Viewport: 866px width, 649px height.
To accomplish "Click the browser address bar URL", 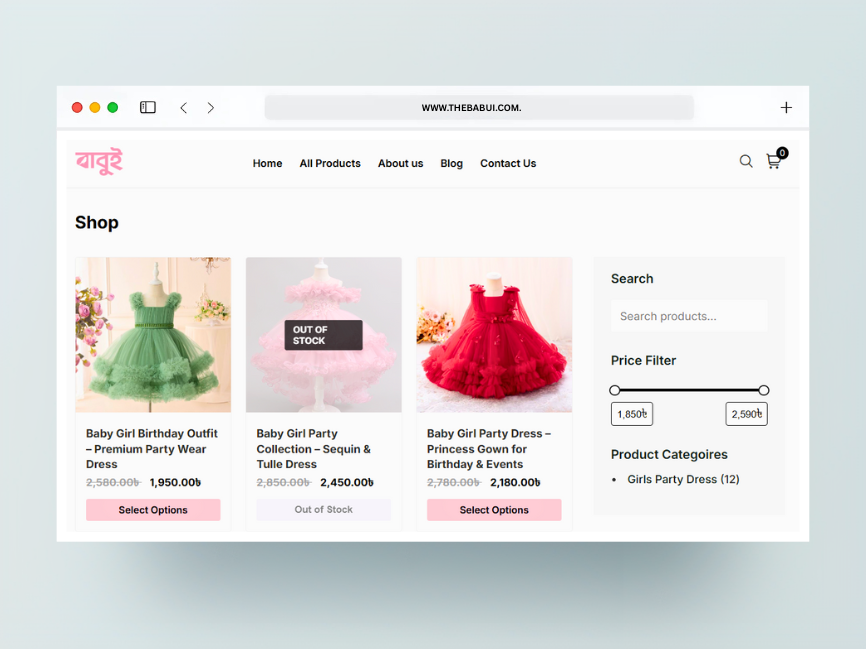I will tap(479, 108).
